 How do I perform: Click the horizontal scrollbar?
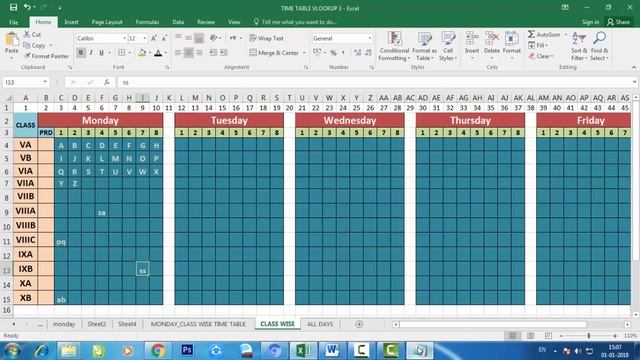[493, 324]
